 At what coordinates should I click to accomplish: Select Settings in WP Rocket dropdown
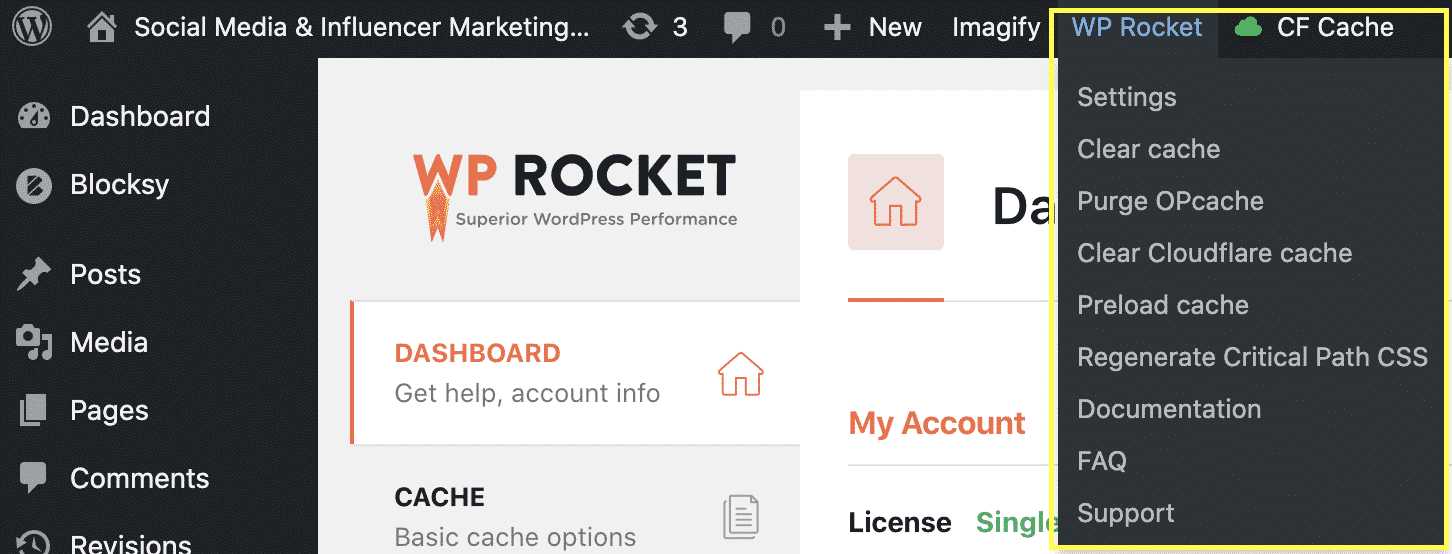click(1127, 97)
